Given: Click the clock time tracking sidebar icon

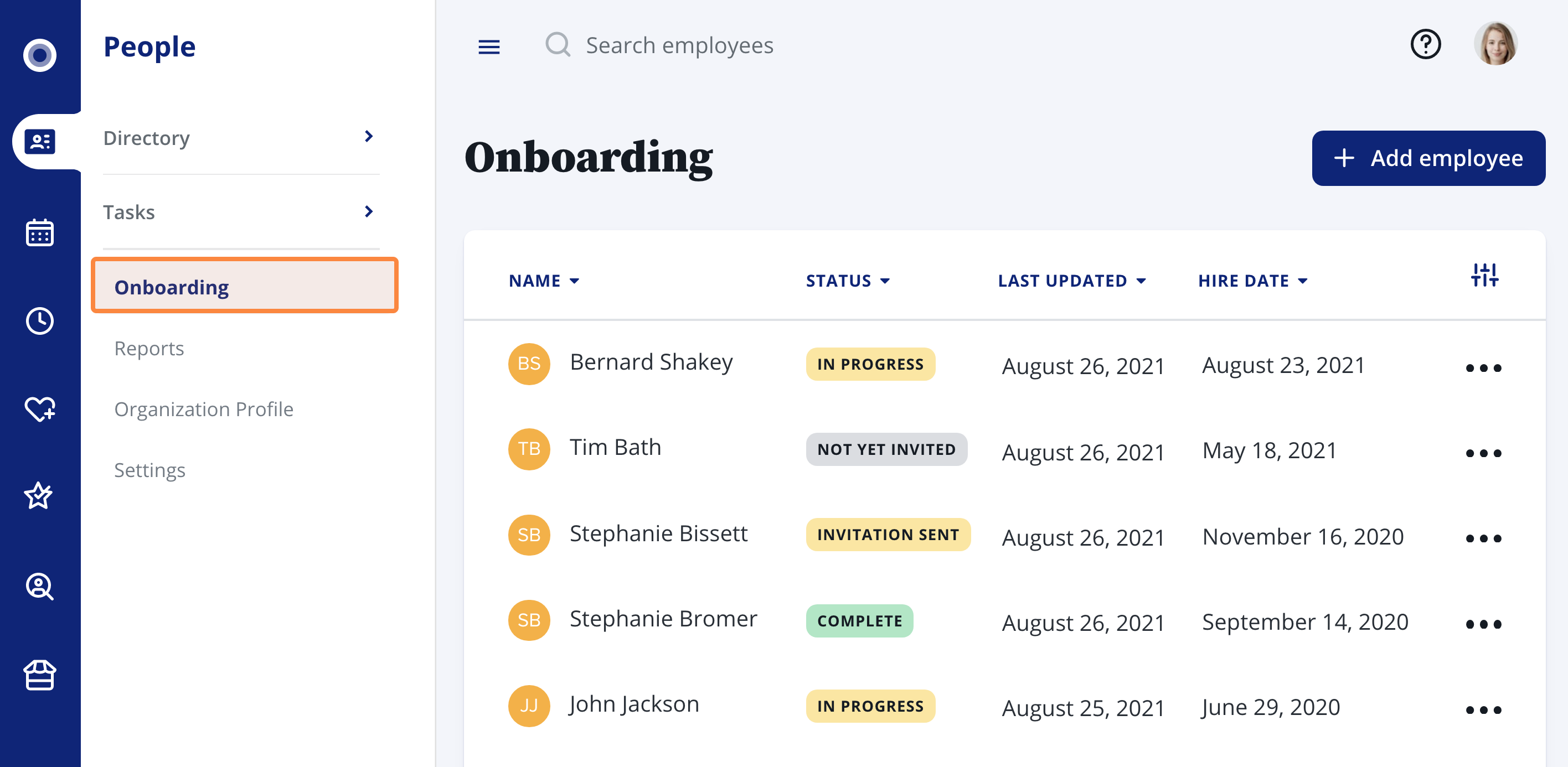Looking at the screenshot, I should [39, 320].
